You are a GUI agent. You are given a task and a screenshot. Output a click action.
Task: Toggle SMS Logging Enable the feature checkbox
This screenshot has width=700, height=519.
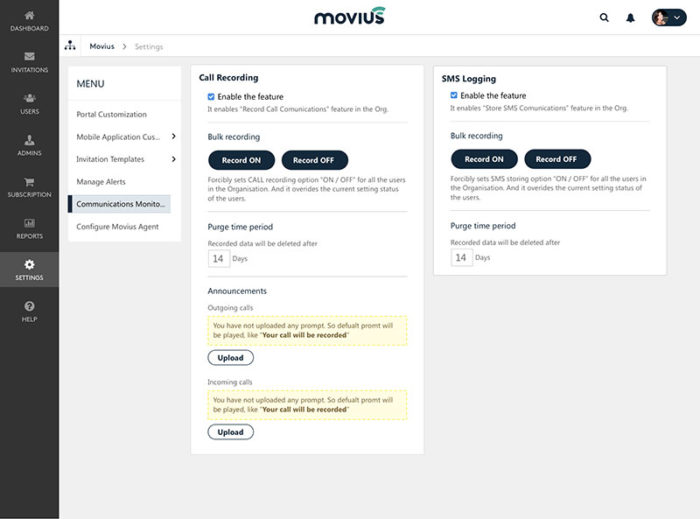pos(454,96)
